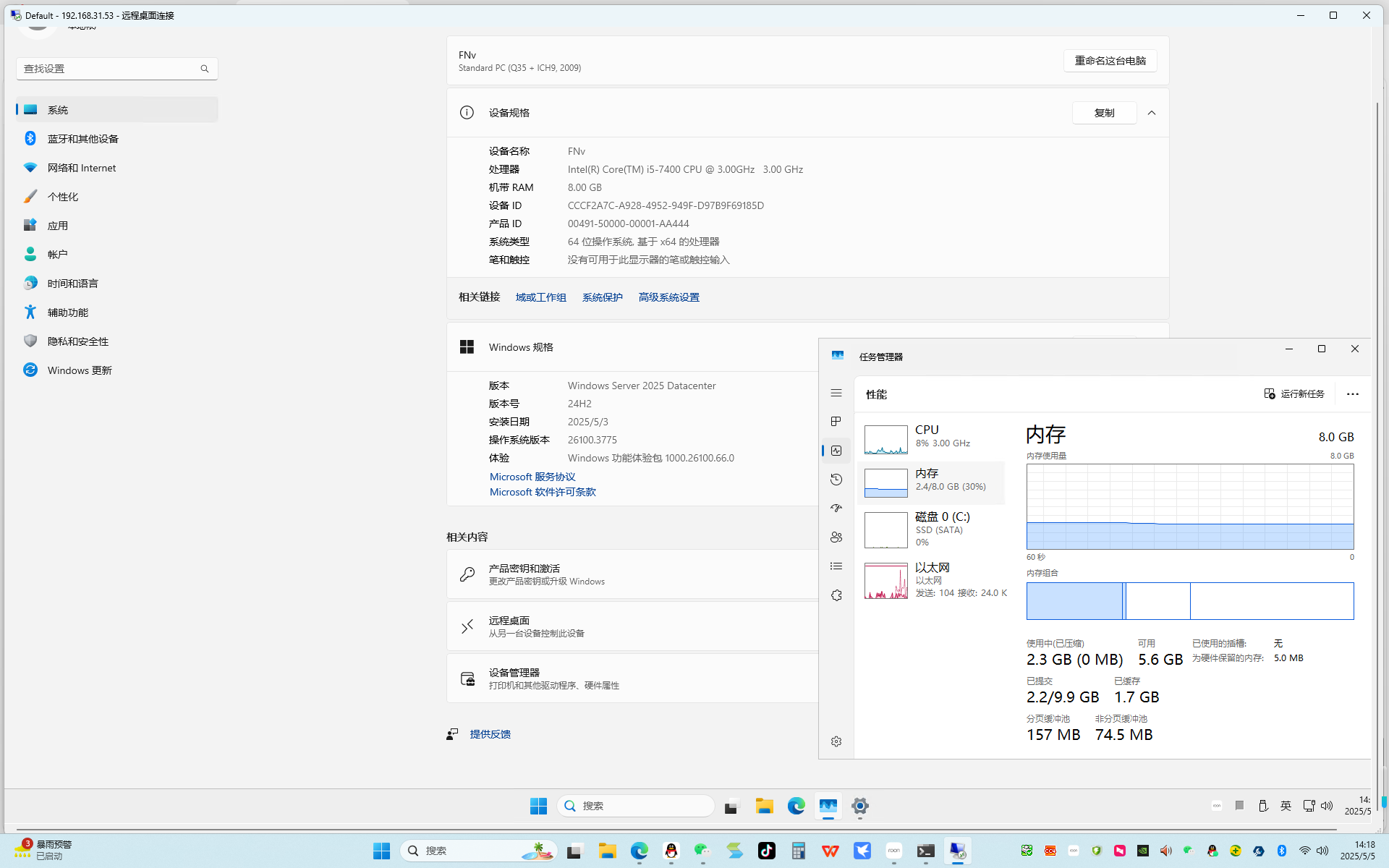Open Personalization (个性化) settings
The height and width of the screenshot is (868, 1389).
coord(117,197)
